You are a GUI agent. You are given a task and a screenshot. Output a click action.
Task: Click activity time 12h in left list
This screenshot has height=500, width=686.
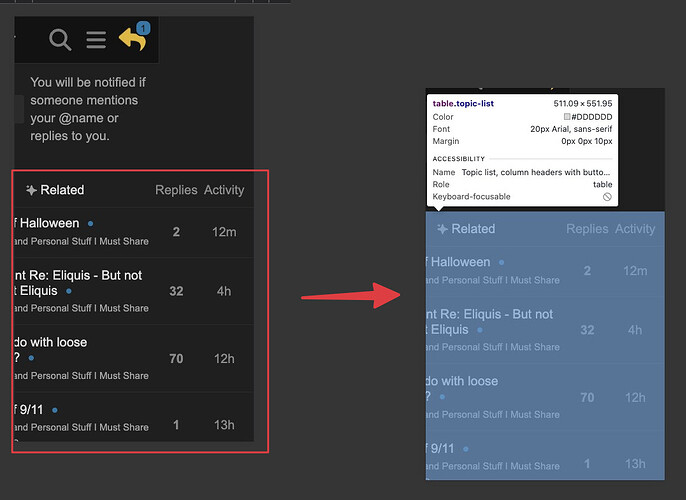(224, 359)
